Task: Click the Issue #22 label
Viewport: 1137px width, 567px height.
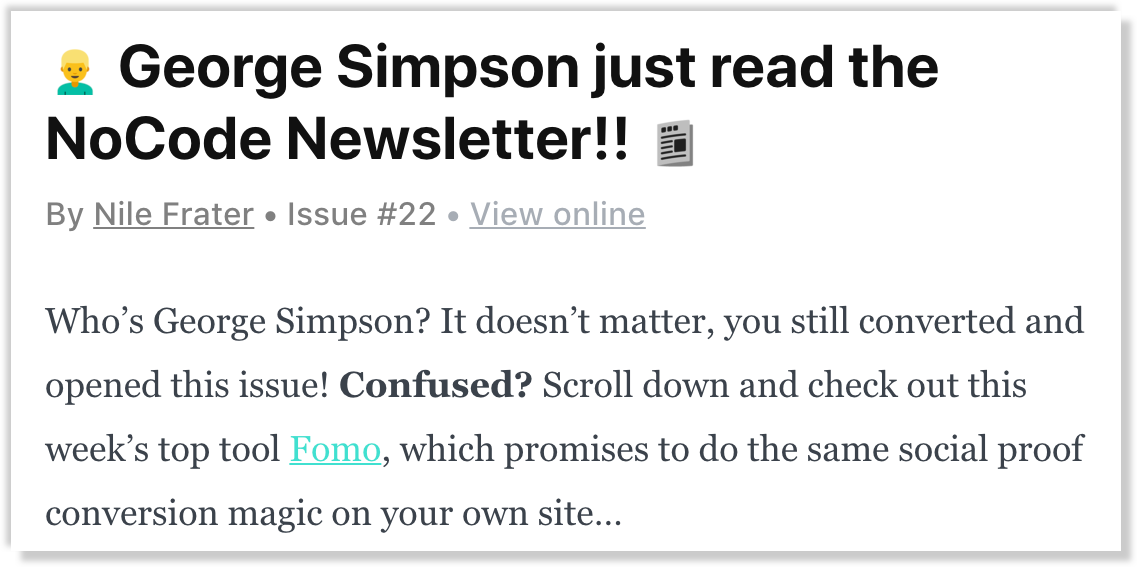Action: coord(361,215)
